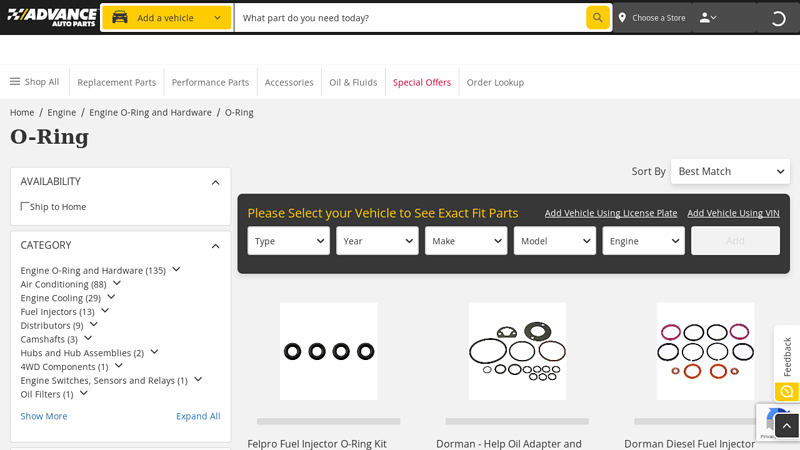Click the scroll-to-top arrow button
The image size is (800, 450).
point(786,426)
